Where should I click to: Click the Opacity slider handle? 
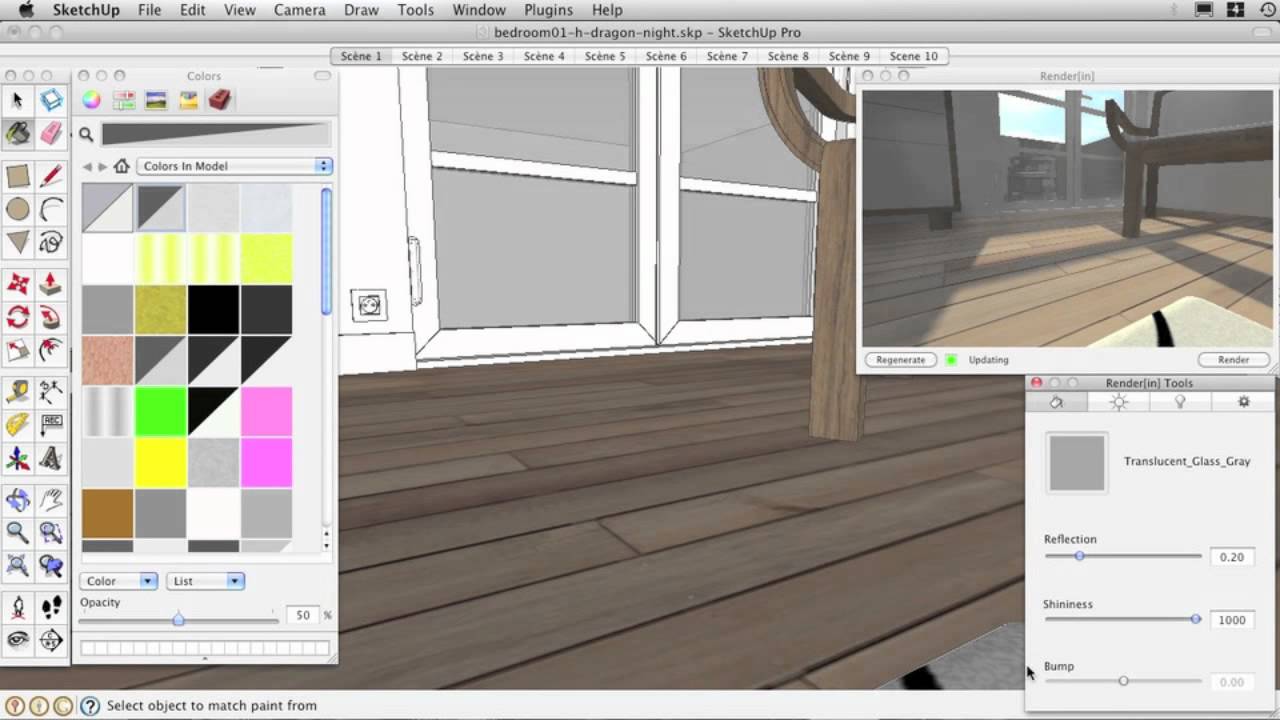click(x=178, y=619)
